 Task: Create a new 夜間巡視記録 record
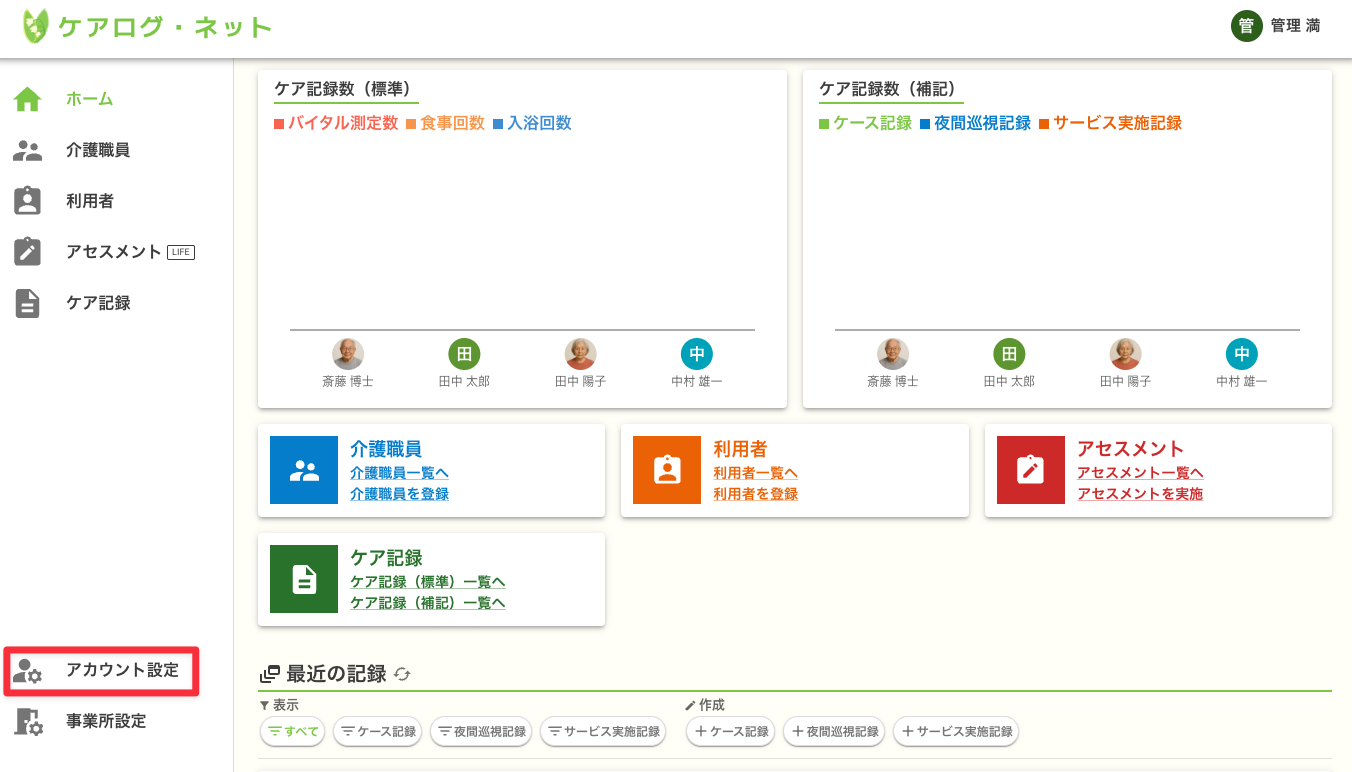pyautogui.click(x=834, y=732)
